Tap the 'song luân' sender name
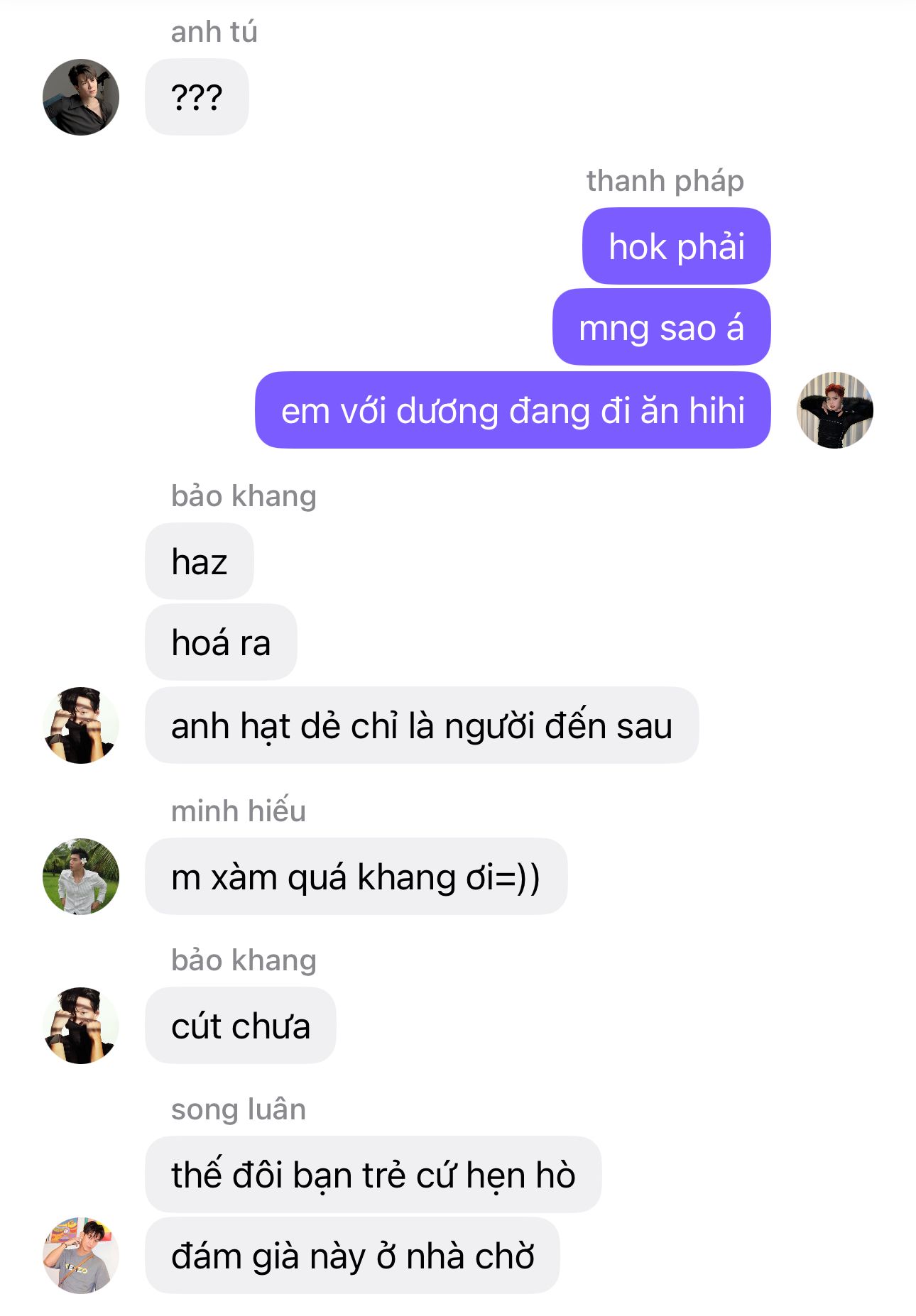This screenshot has width=916, height=1316. [x=239, y=1109]
